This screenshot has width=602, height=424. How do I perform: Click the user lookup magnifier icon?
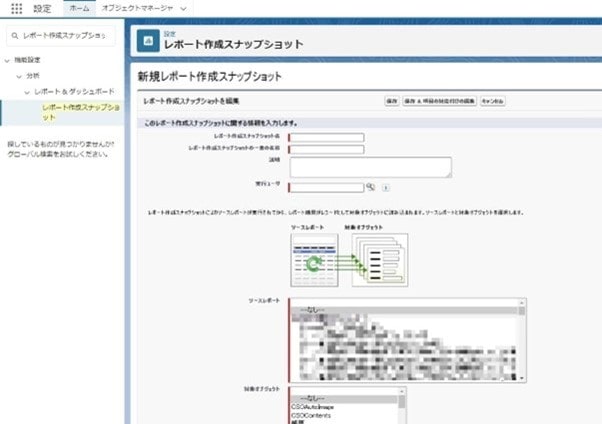[369, 187]
